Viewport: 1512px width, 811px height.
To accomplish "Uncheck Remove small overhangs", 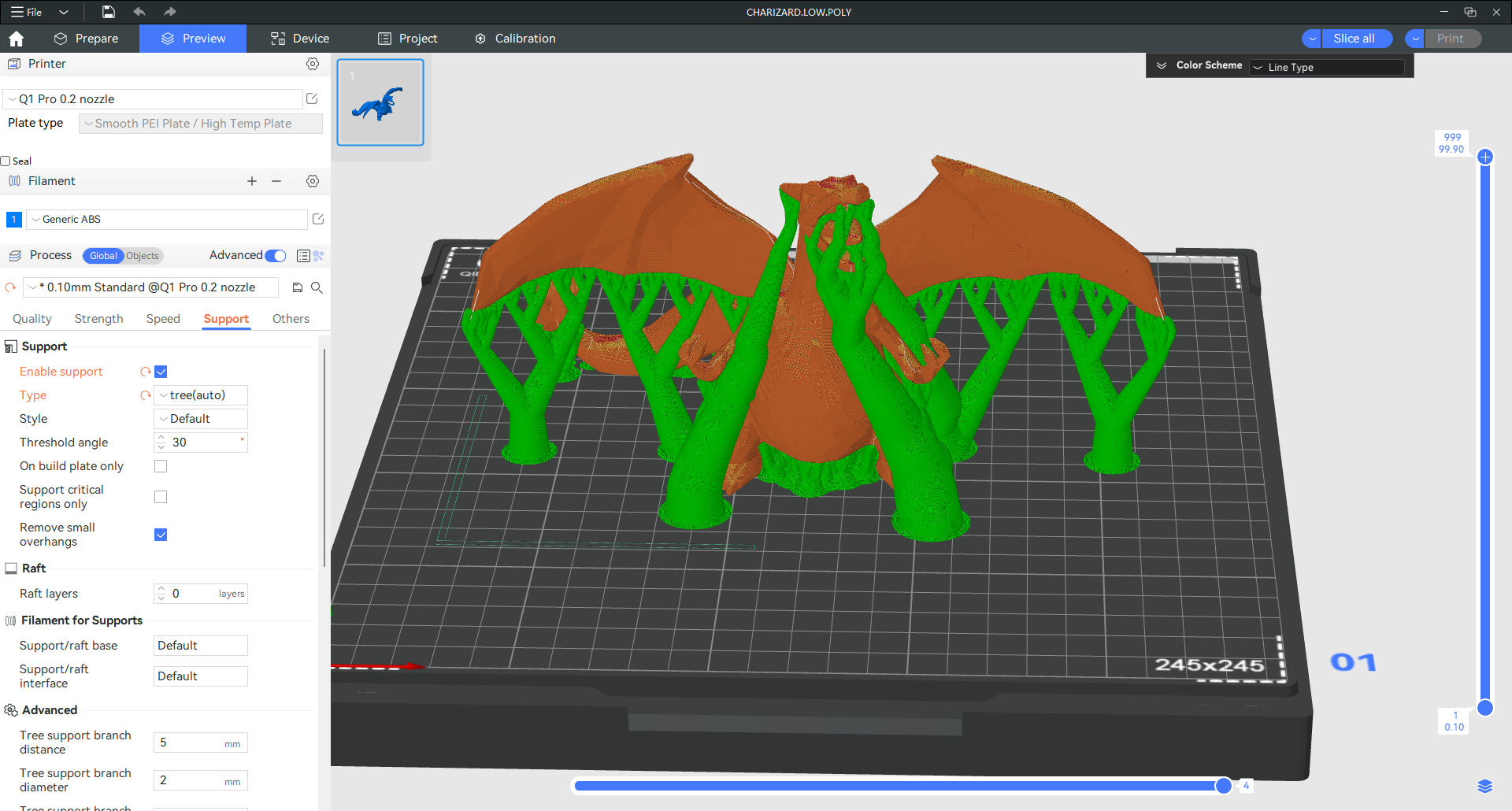I will tap(161, 535).
